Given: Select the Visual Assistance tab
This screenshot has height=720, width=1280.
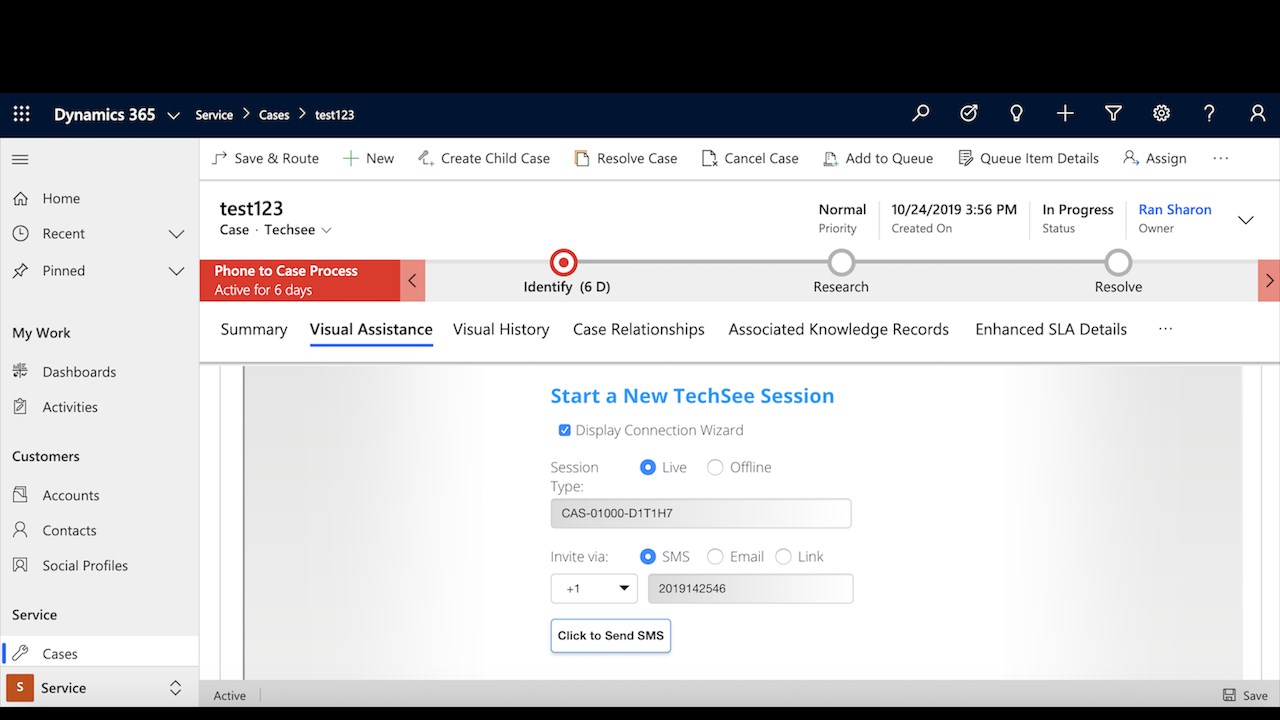Looking at the screenshot, I should pyautogui.click(x=371, y=329).
